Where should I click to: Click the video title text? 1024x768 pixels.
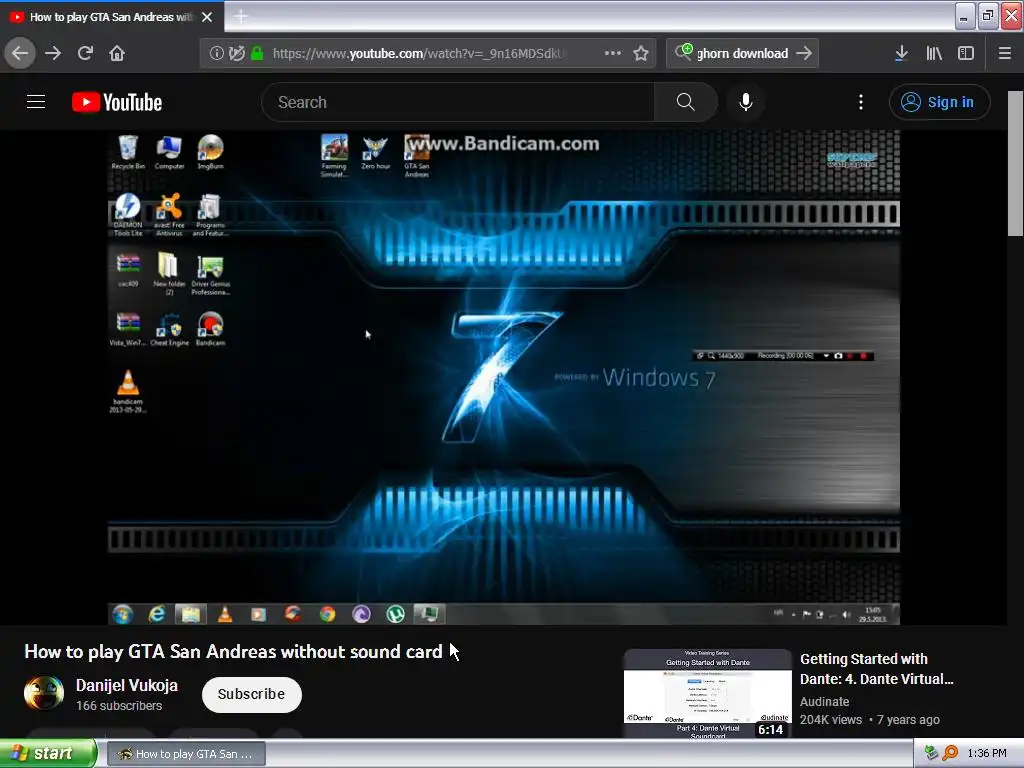click(x=233, y=651)
